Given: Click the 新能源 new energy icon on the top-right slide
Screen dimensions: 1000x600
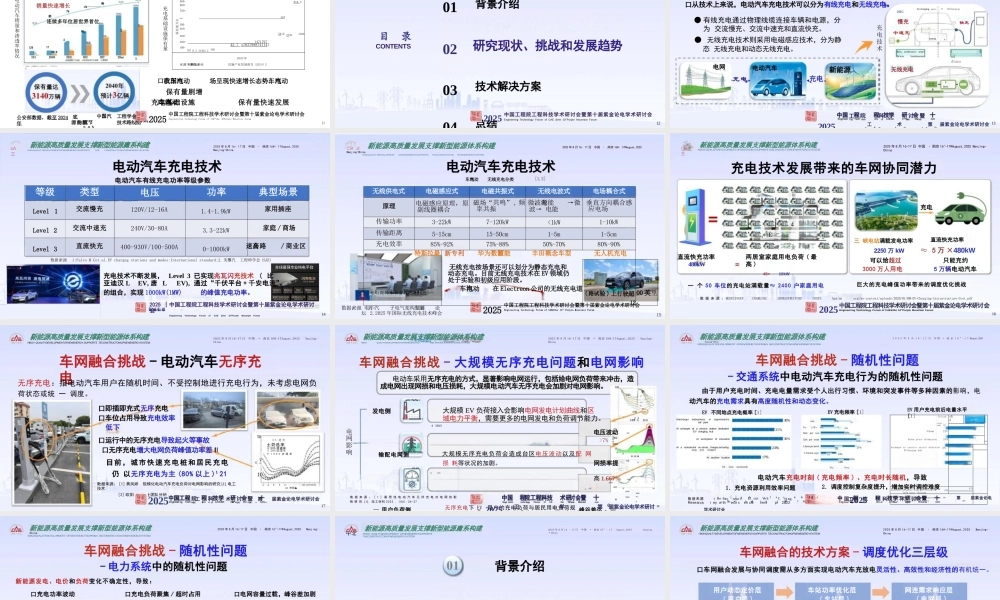Looking at the screenshot, I should 853,80.
